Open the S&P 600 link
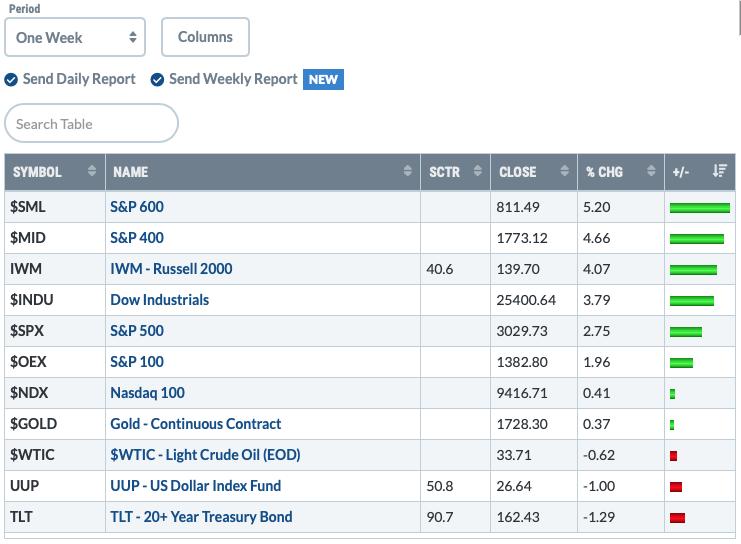Image resolution: width=741 pixels, height=544 pixels. coord(137,207)
